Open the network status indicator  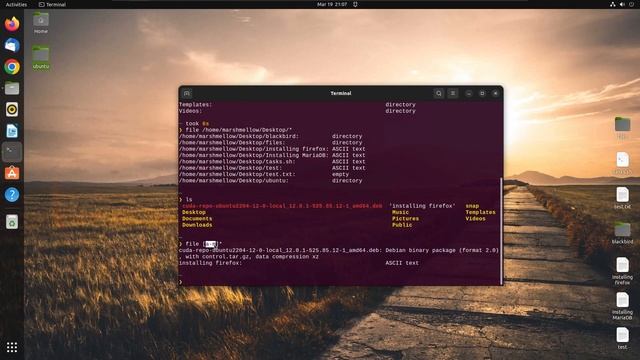(x=613, y=4)
